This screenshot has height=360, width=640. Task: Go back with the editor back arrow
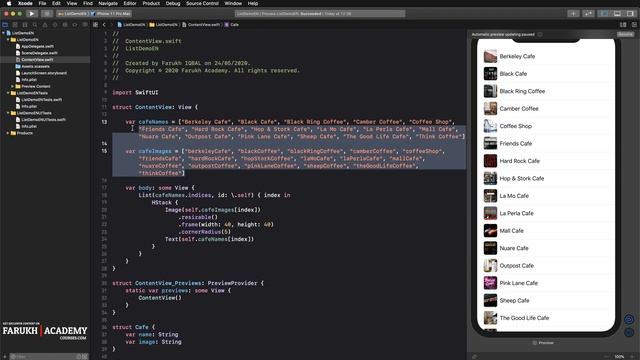104,24
